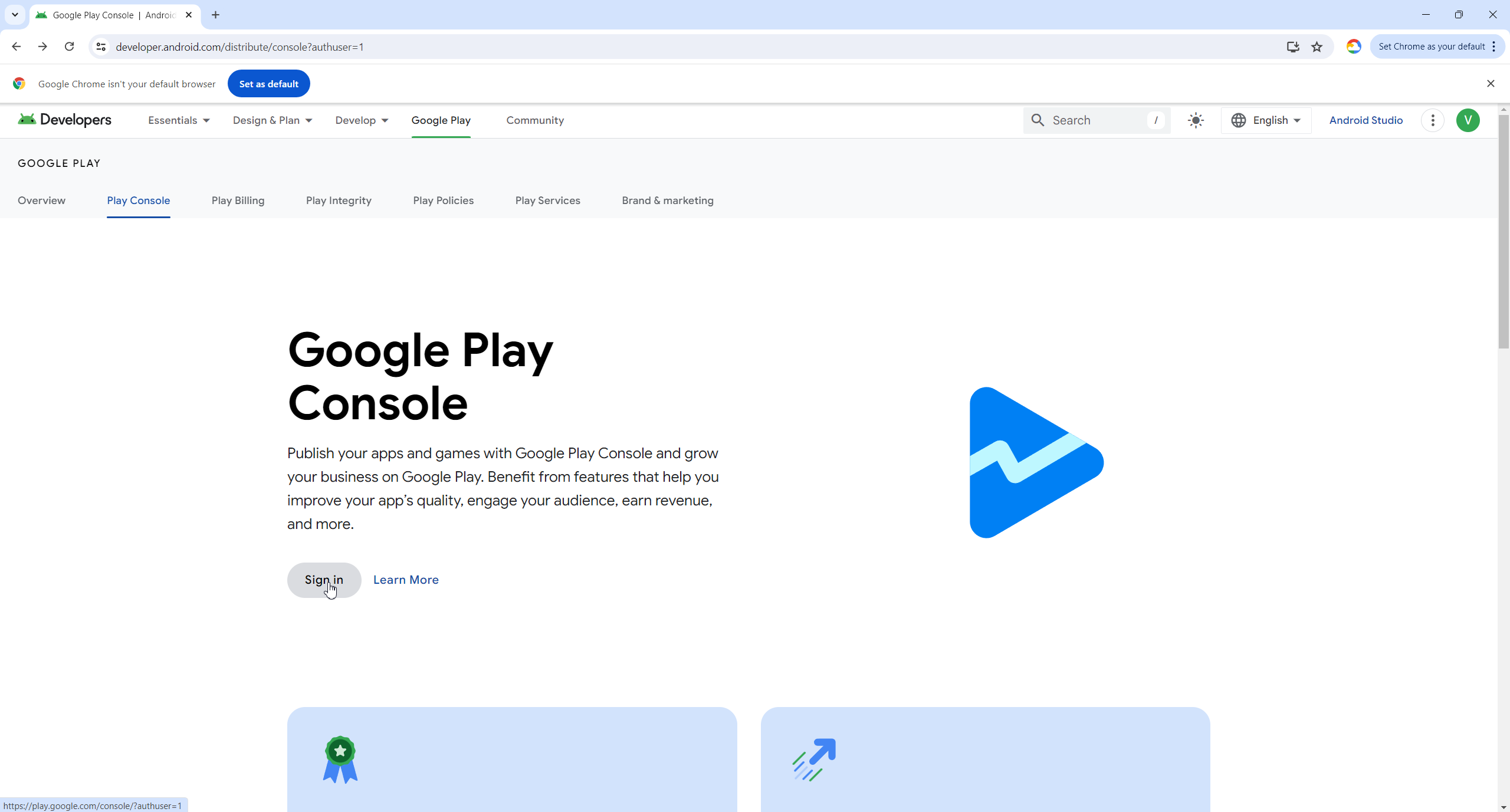Open site information icon beside URL

click(x=101, y=47)
